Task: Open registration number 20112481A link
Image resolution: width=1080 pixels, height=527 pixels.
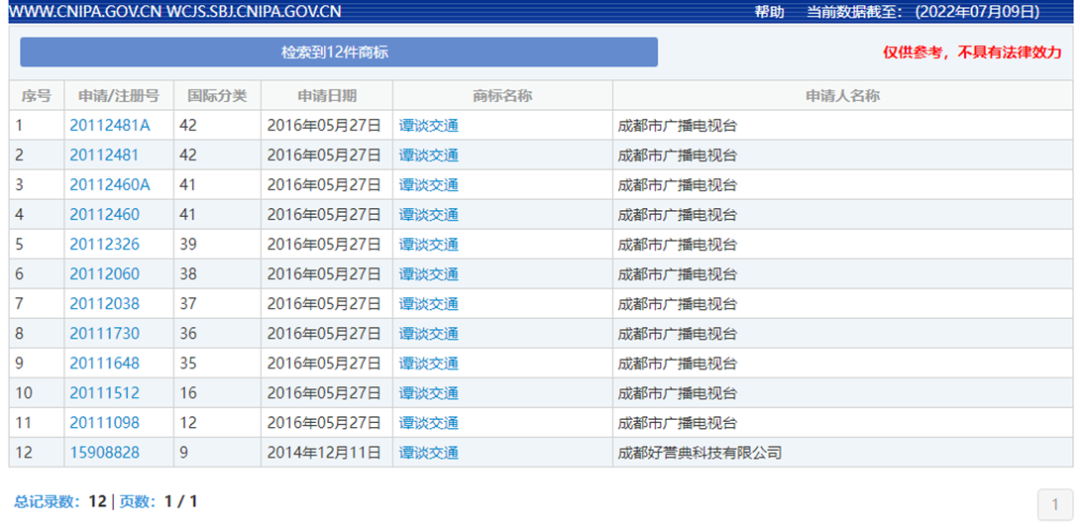Action: (x=109, y=126)
